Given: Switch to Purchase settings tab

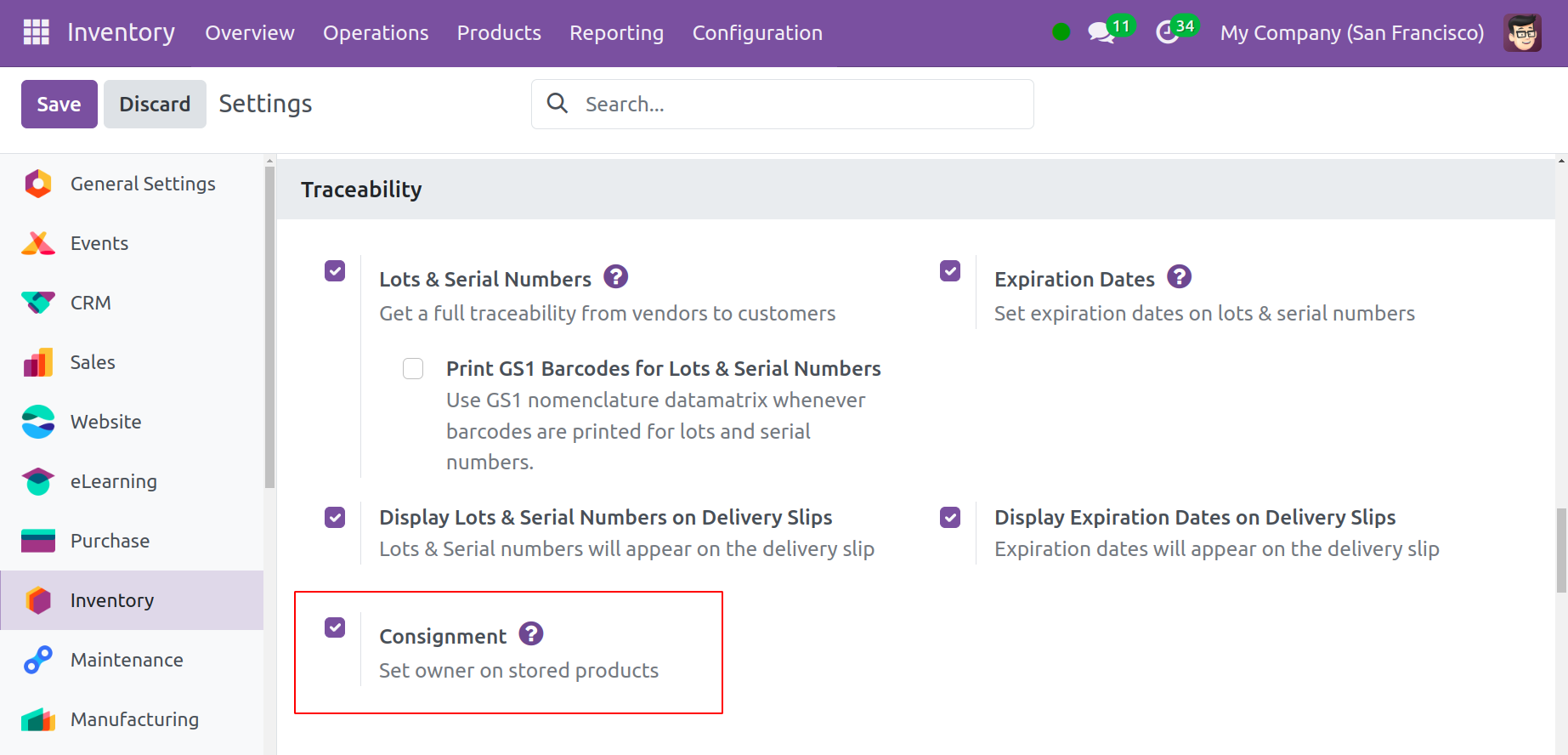Looking at the screenshot, I should [x=110, y=541].
